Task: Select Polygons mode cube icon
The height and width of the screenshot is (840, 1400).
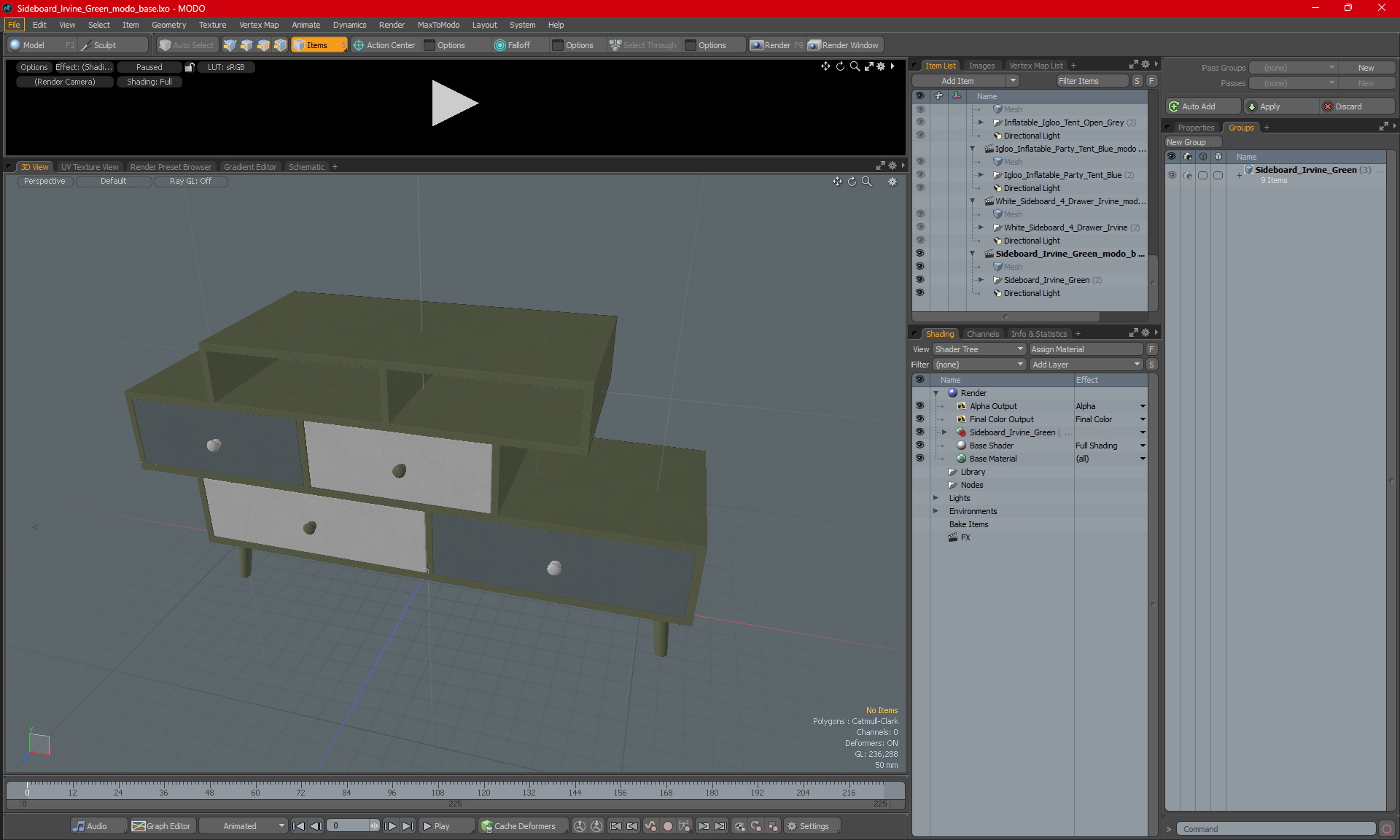Action: tap(263, 45)
